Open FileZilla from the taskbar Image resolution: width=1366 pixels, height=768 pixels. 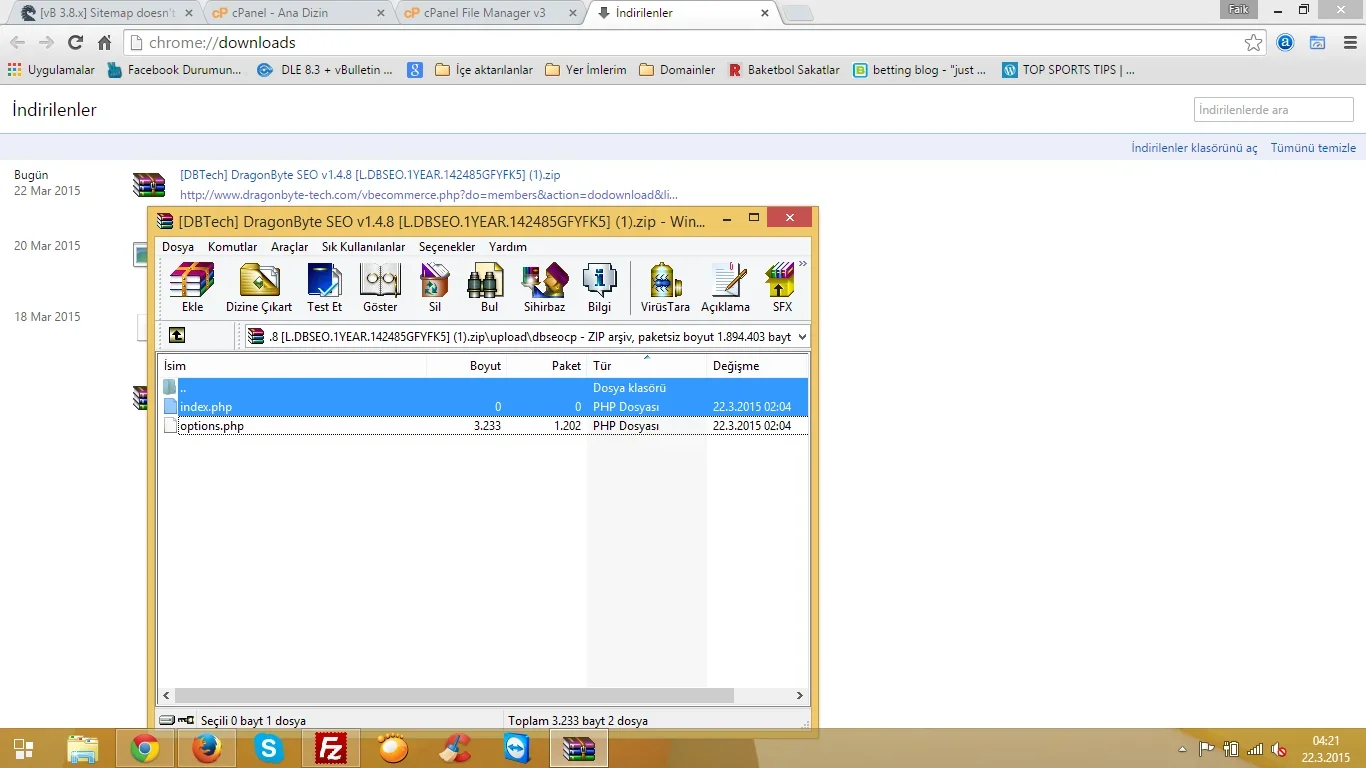point(331,748)
